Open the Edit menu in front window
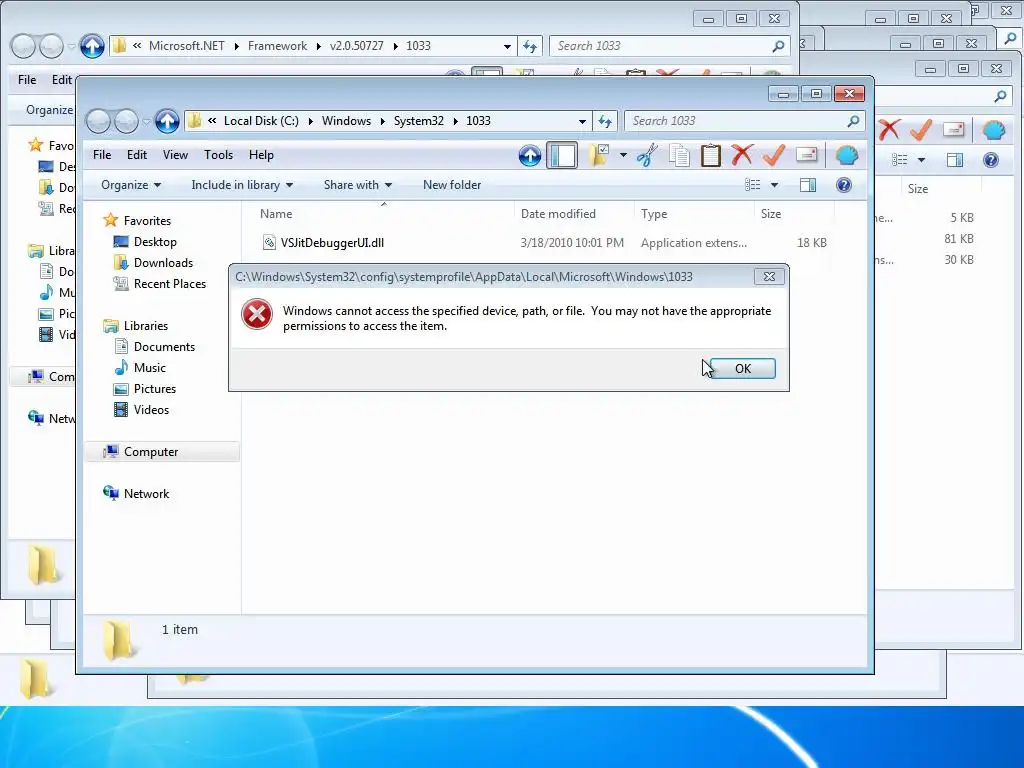Screen dimensions: 1024x768 pyautogui.click(x=136, y=155)
